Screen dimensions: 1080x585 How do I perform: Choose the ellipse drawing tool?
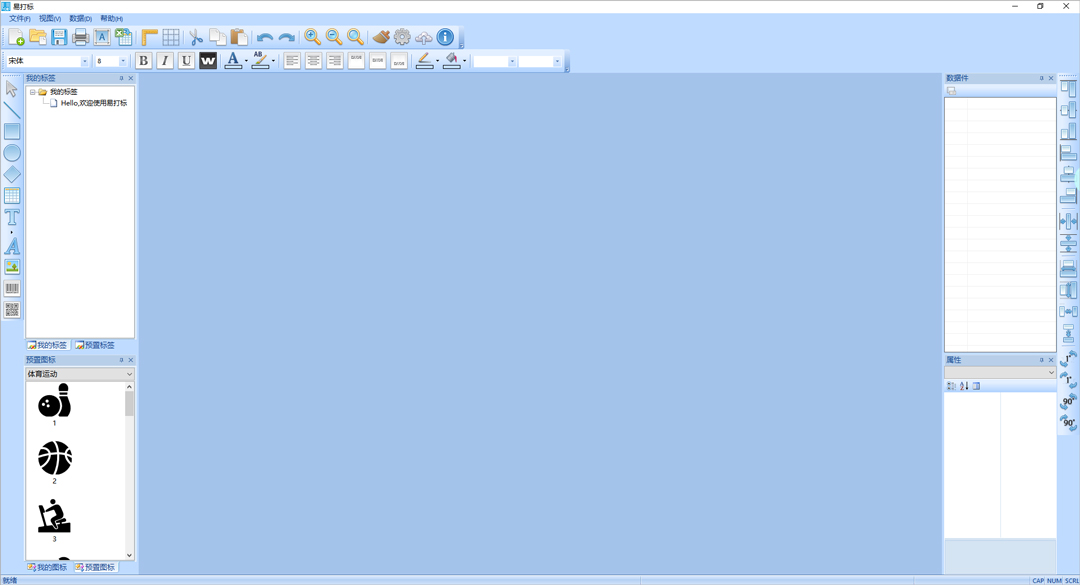pyautogui.click(x=12, y=153)
